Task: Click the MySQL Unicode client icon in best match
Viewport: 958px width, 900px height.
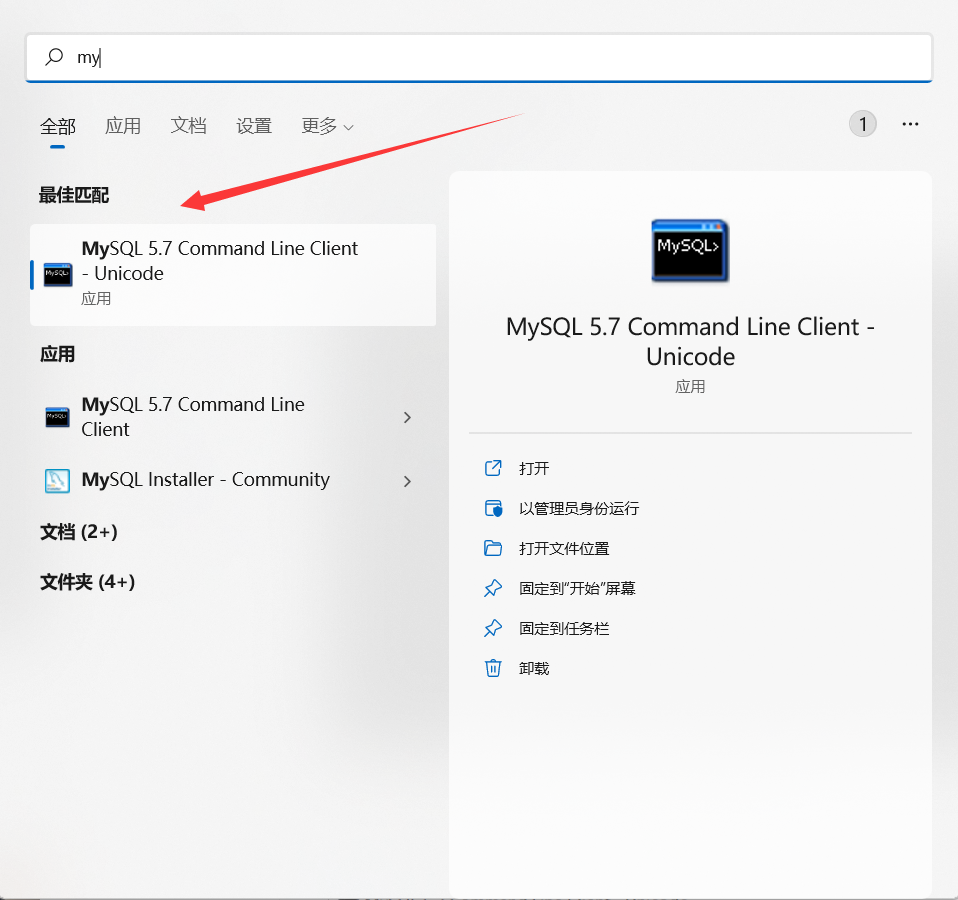Action: tap(58, 274)
